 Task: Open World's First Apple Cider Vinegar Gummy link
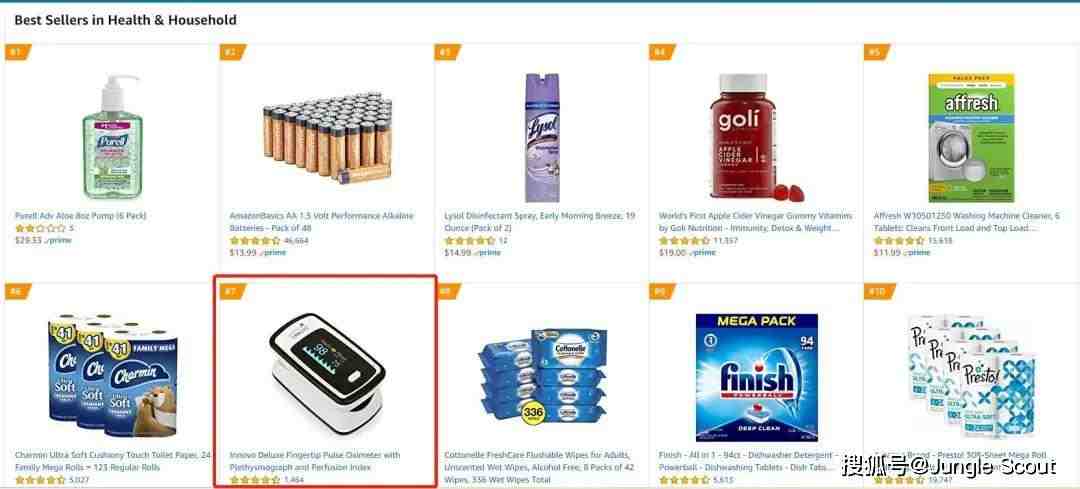(x=756, y=222)
